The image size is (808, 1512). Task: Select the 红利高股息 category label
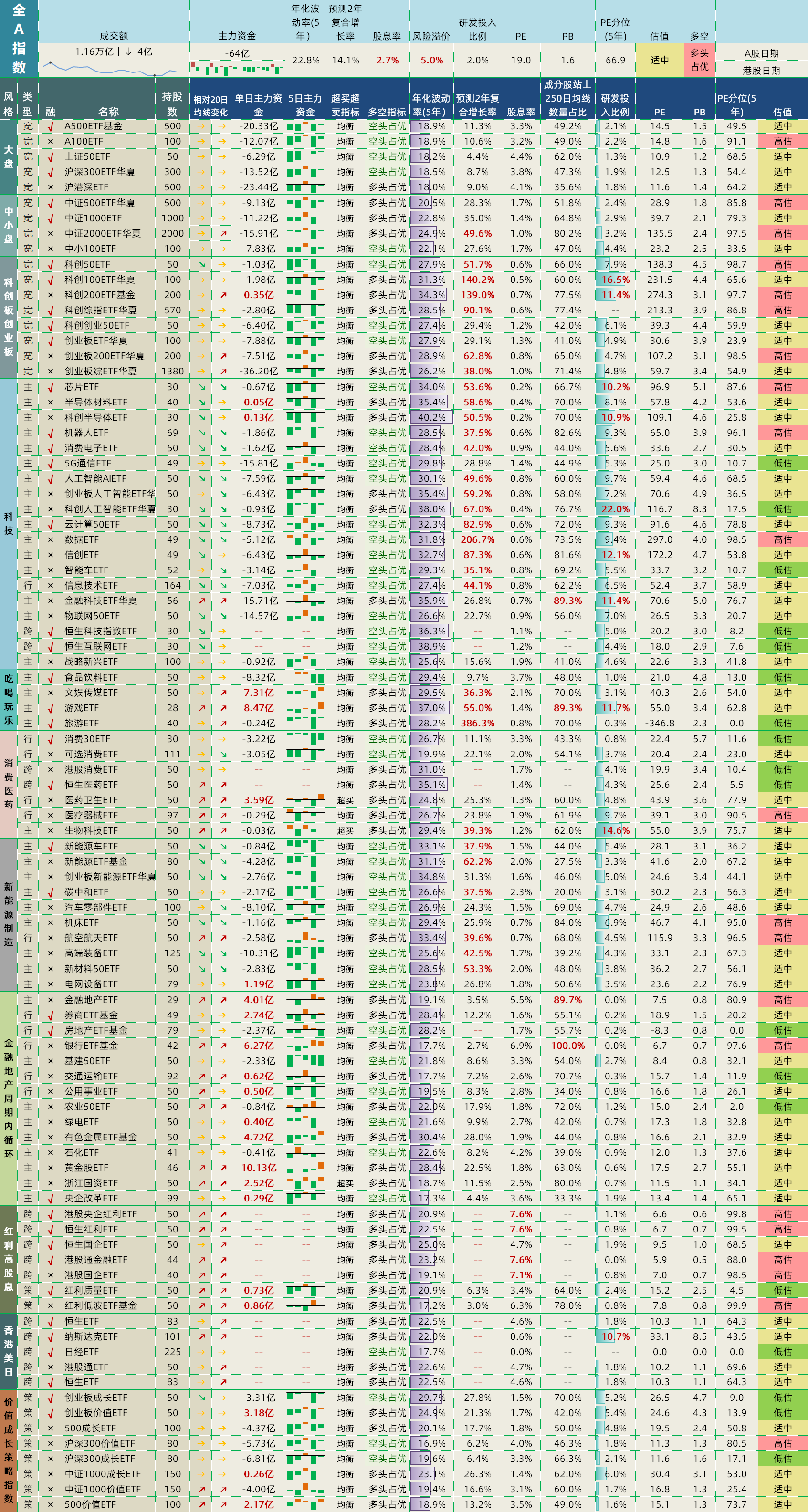pos(8,1260)
